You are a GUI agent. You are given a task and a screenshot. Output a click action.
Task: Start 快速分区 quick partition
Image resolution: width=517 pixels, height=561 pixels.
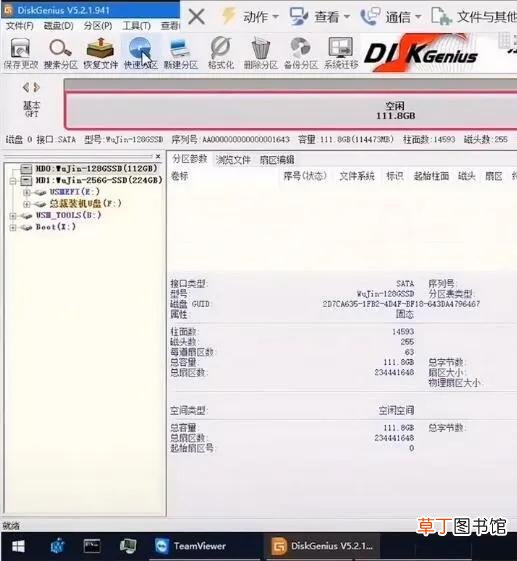[x=140, y=54]
